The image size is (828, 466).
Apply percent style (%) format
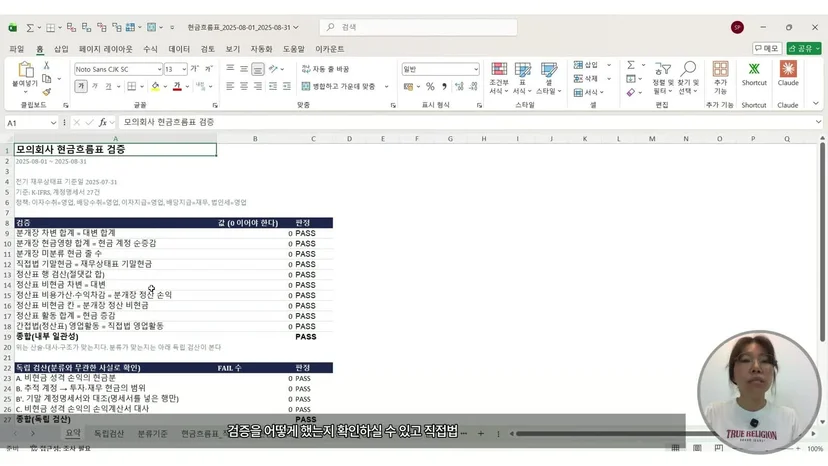pos(430,86)
